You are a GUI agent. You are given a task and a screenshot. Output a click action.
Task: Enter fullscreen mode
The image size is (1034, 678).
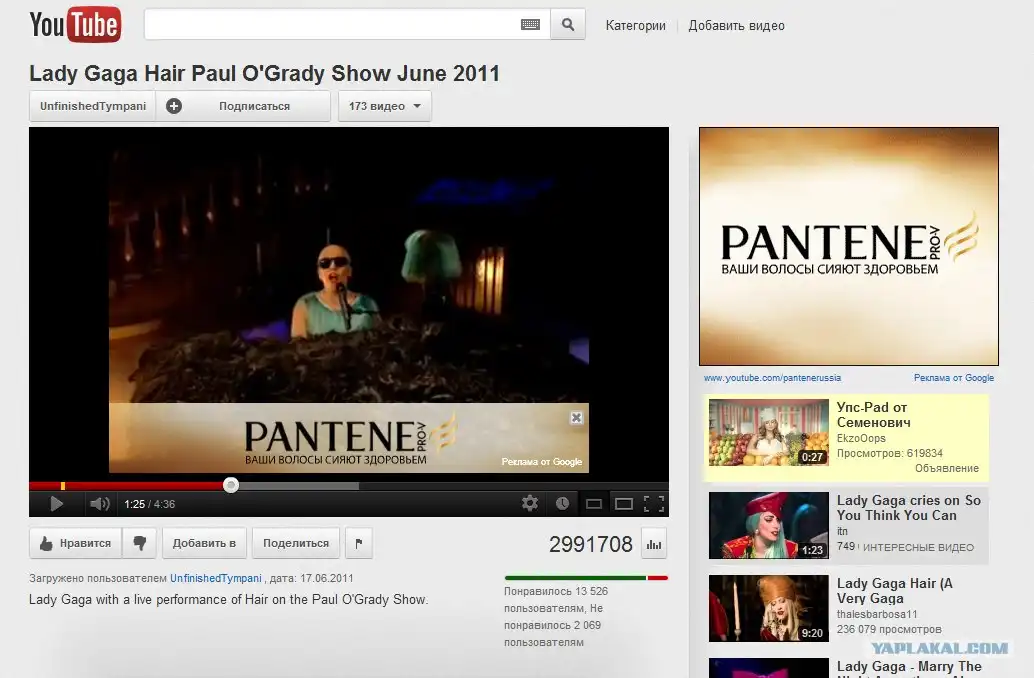[x=654, y=504]
